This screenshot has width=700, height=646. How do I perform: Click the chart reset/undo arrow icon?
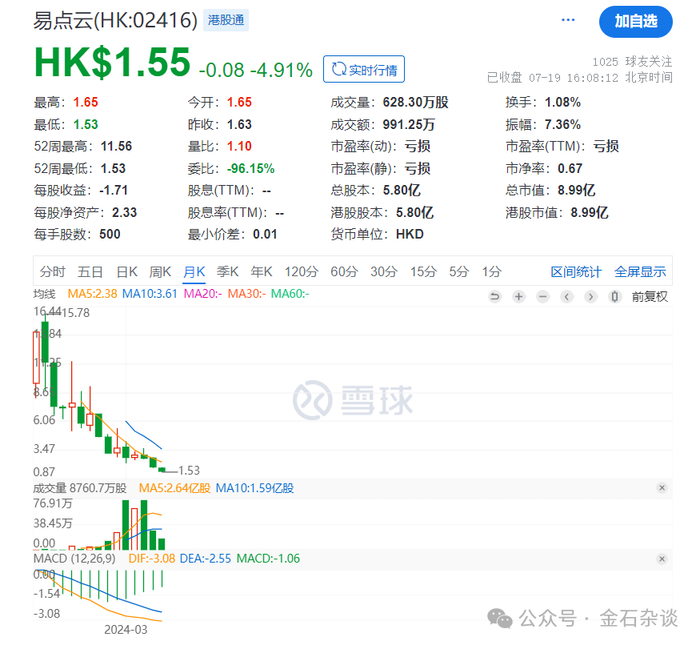click(495, 296)
